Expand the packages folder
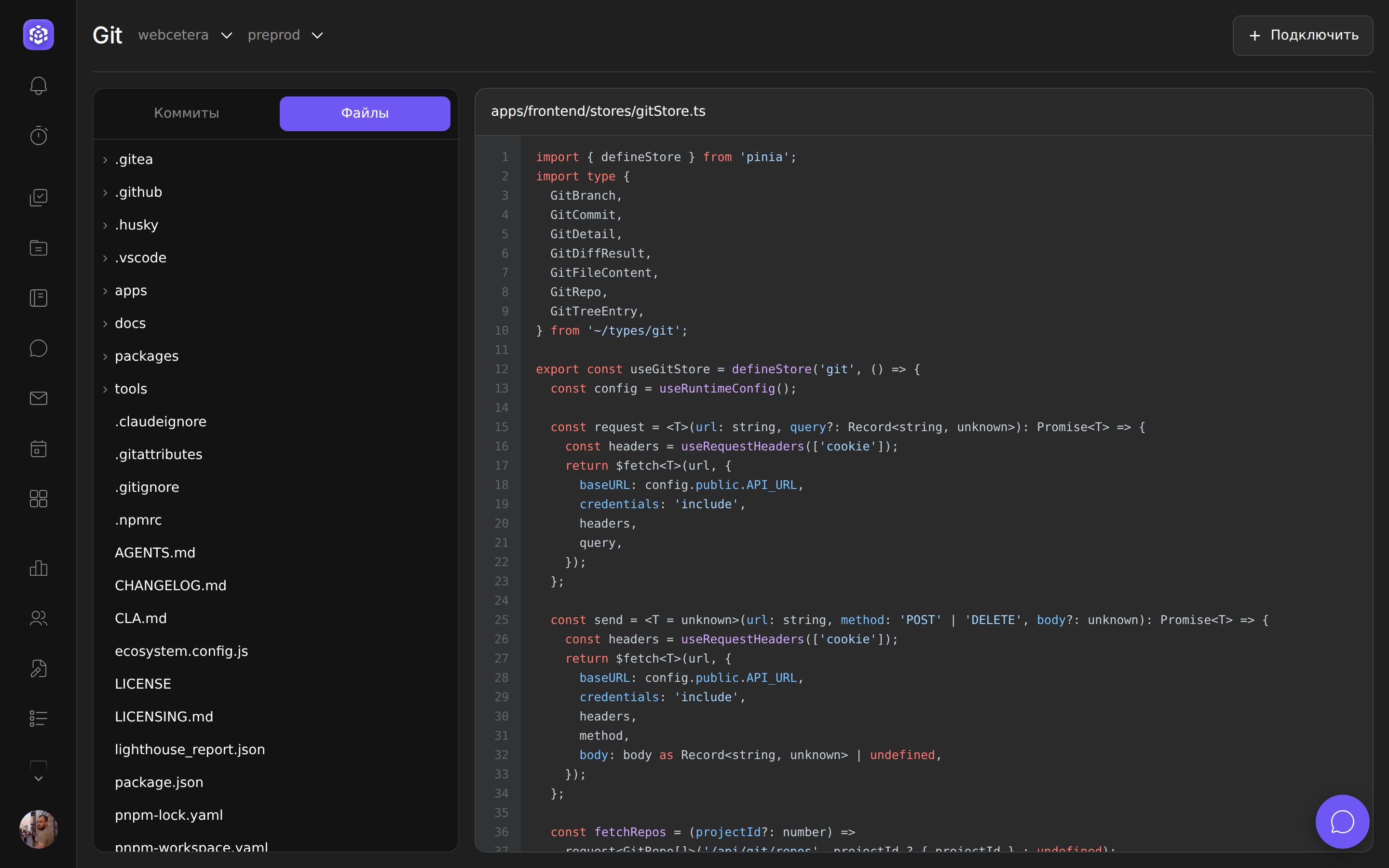Screen dimensions: 1389x868 (x=275, y=356)
